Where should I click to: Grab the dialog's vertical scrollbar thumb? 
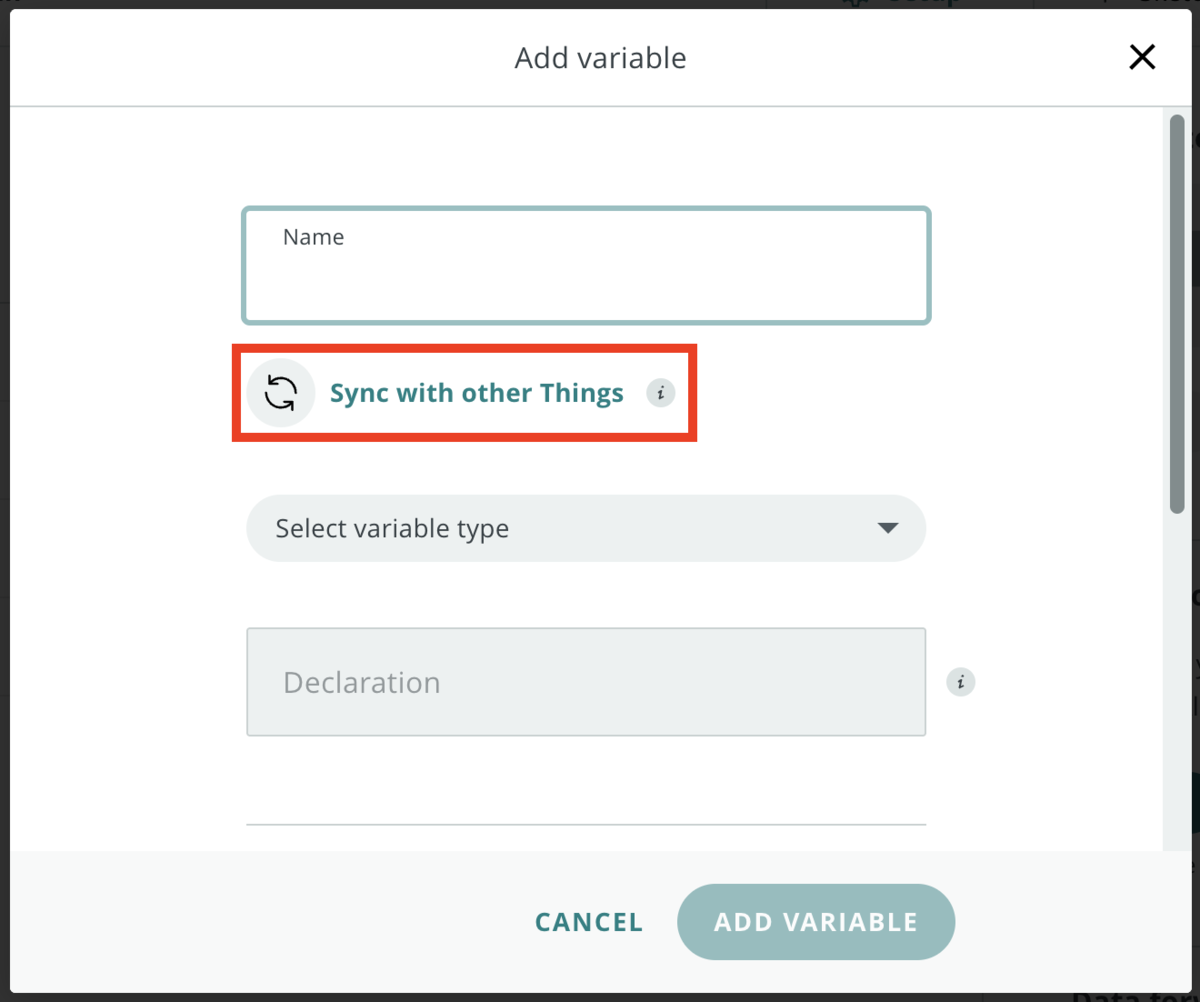click(1177, 315)
